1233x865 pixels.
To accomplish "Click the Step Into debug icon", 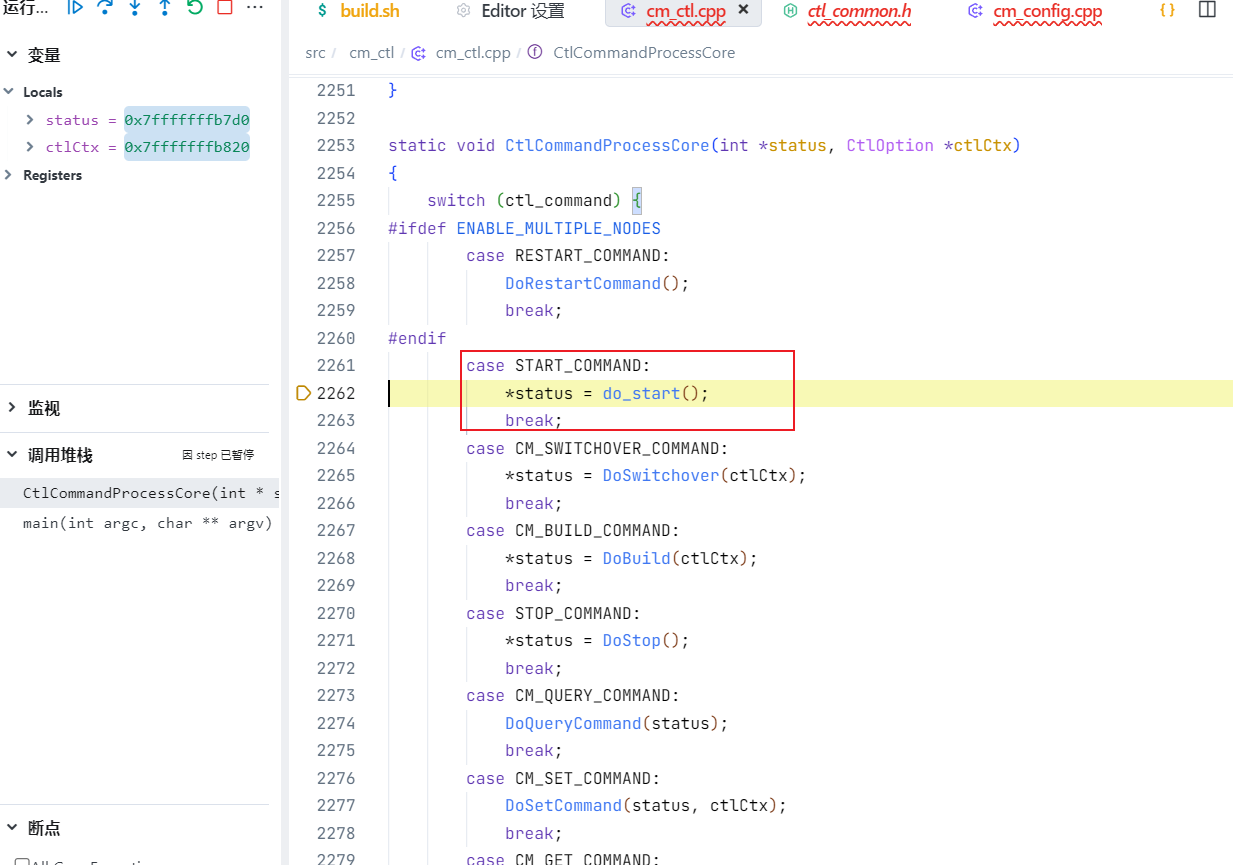I will tap(135, 7).
